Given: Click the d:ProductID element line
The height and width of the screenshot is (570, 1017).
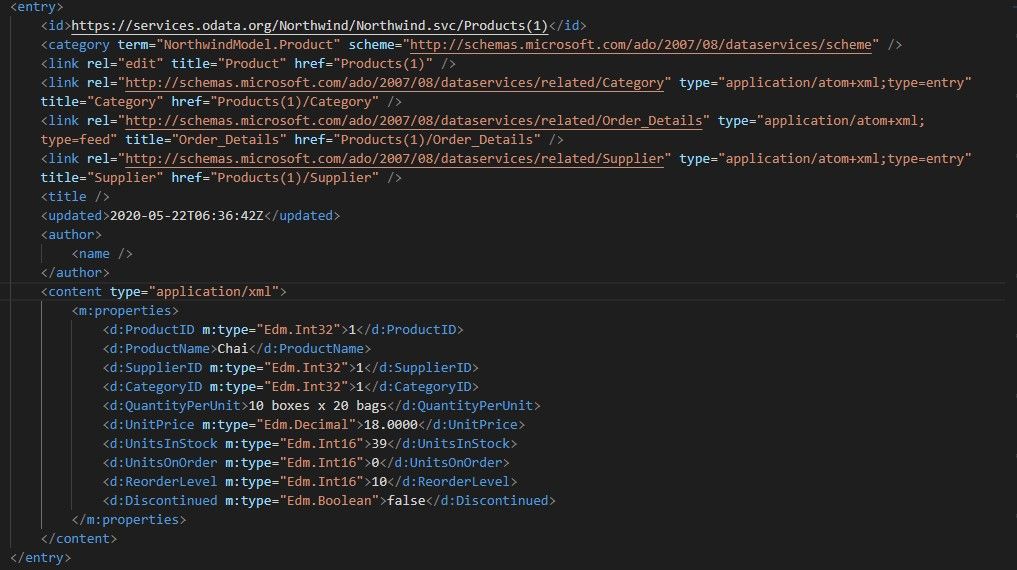Looking at the screenshot, I should (x=283, y=329).
